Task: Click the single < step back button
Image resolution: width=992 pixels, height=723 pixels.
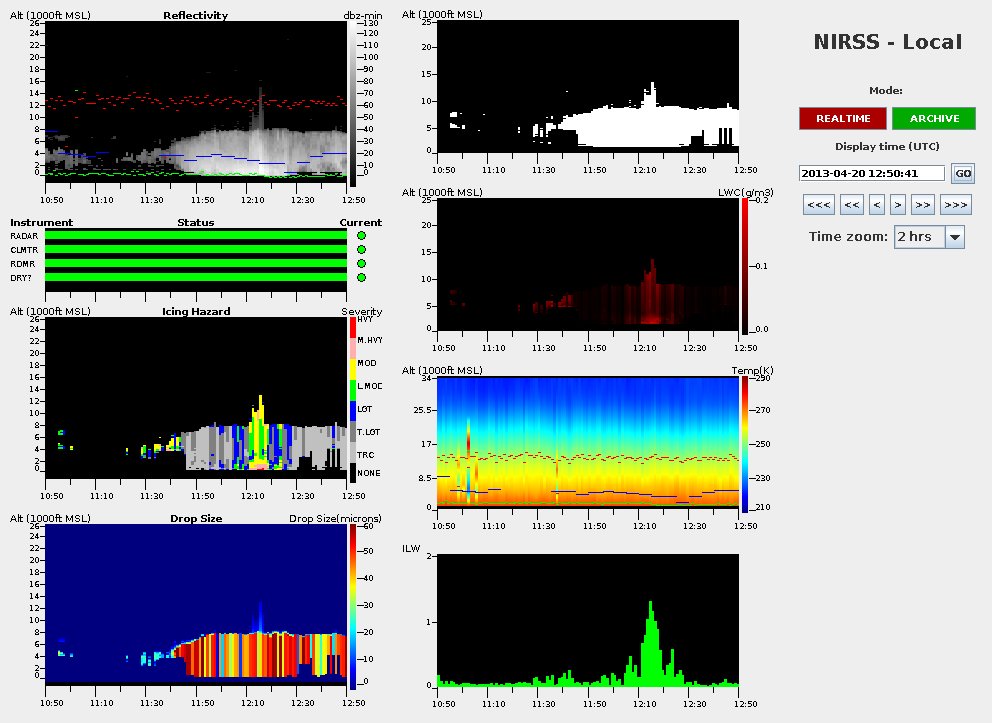Action: click(877, 205)
